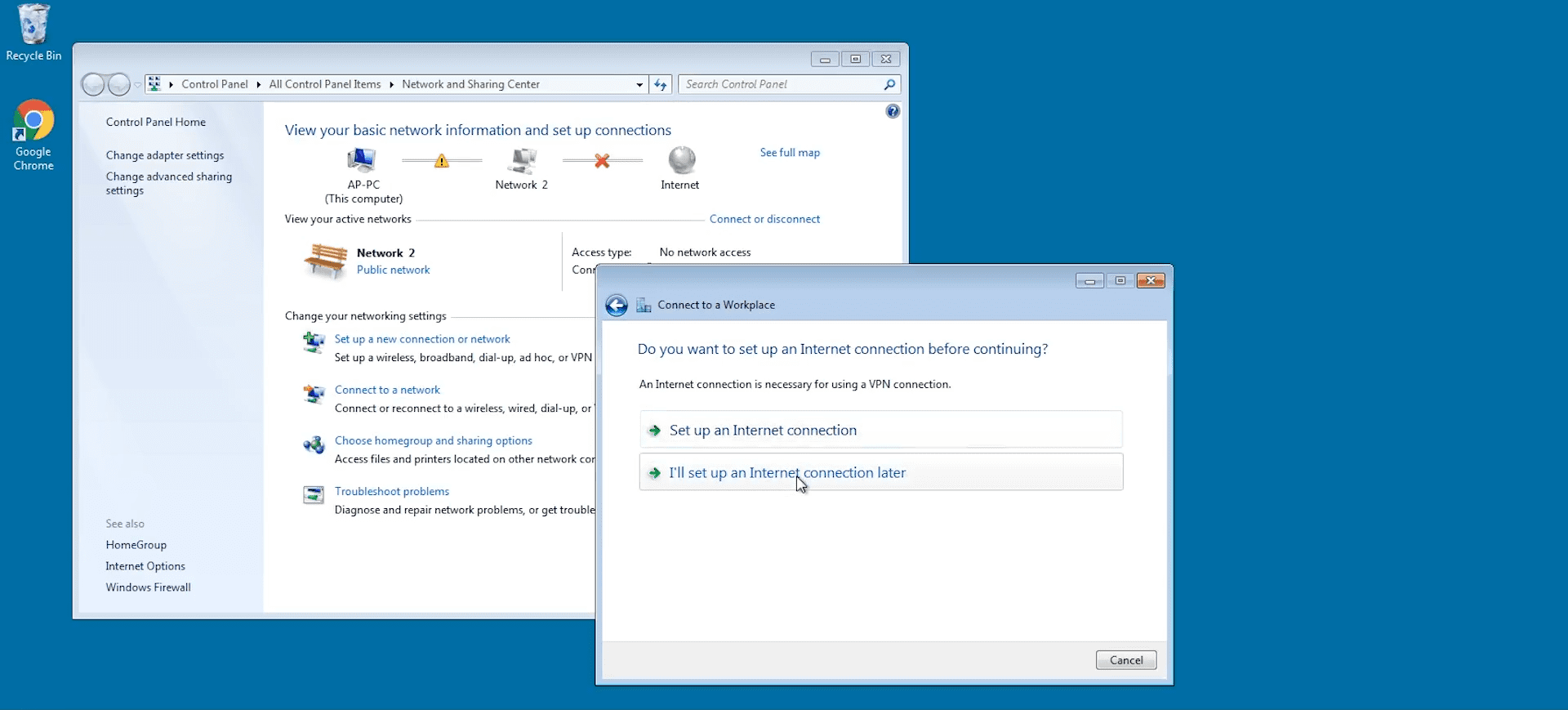The width and height of the screenshot is (1568, 710).
Task: Open Set up a new connection or network
Action: click(x=422, y=339)
